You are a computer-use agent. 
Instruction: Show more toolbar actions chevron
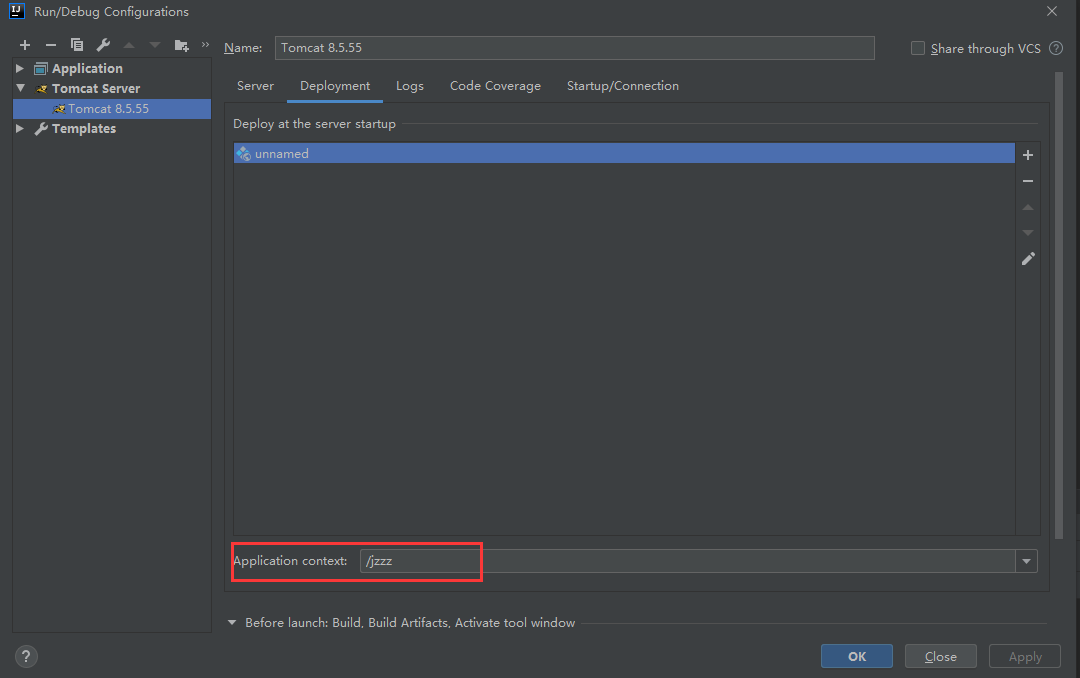point(205,45)
